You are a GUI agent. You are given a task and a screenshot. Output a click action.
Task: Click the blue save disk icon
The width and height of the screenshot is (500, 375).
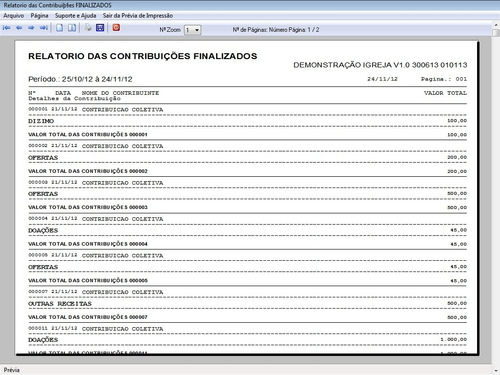pos(100,28)
